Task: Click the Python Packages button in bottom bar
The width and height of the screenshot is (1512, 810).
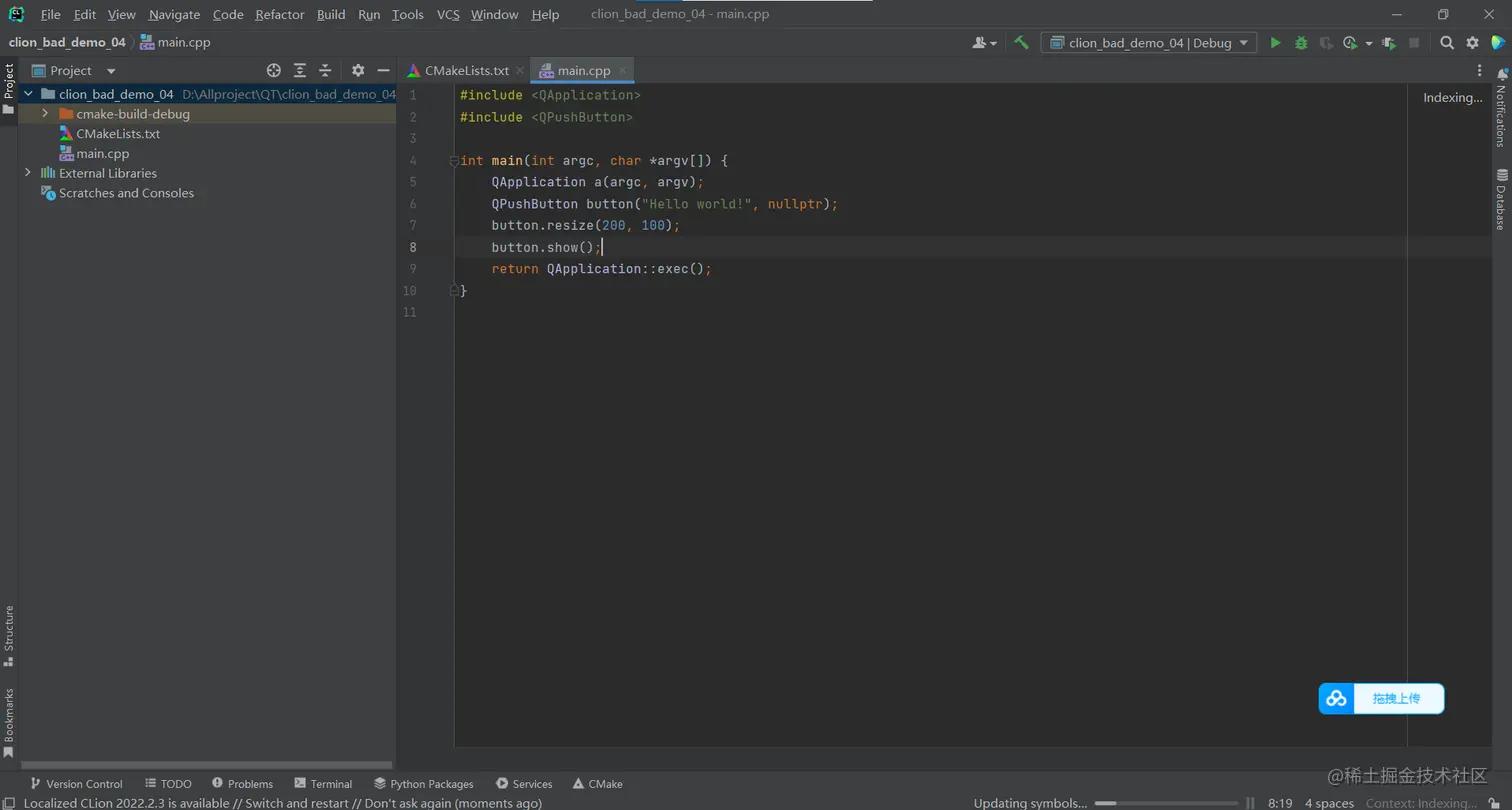Action: coord(424,784)
